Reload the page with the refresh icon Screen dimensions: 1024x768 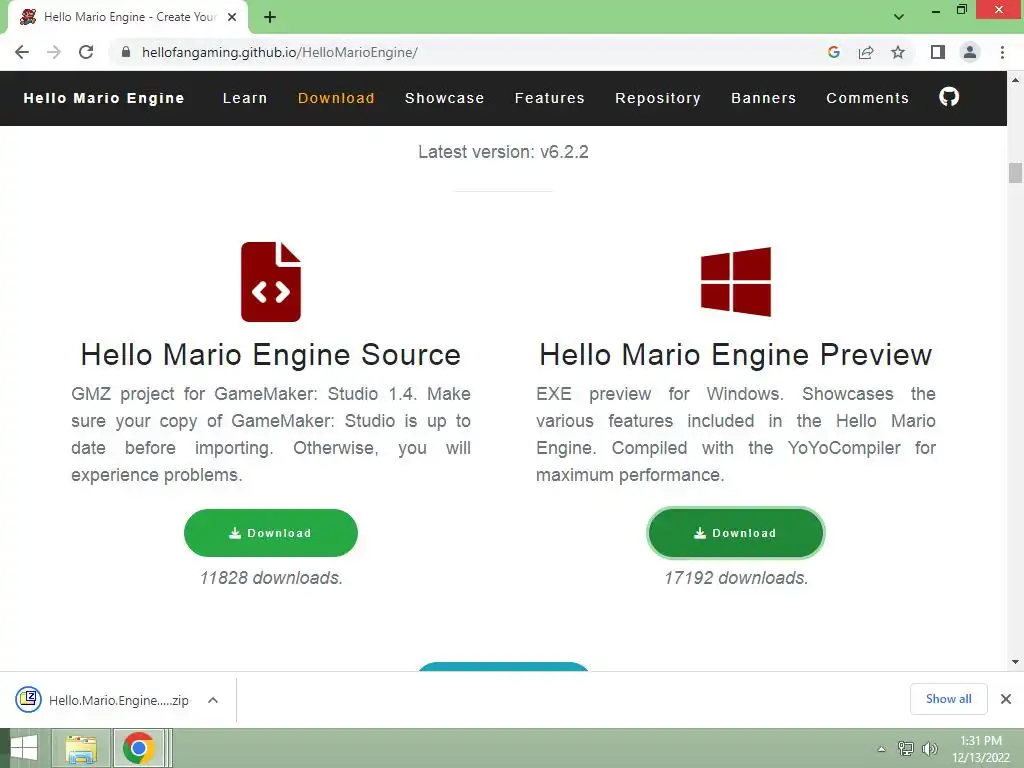[x=86, y=52]
